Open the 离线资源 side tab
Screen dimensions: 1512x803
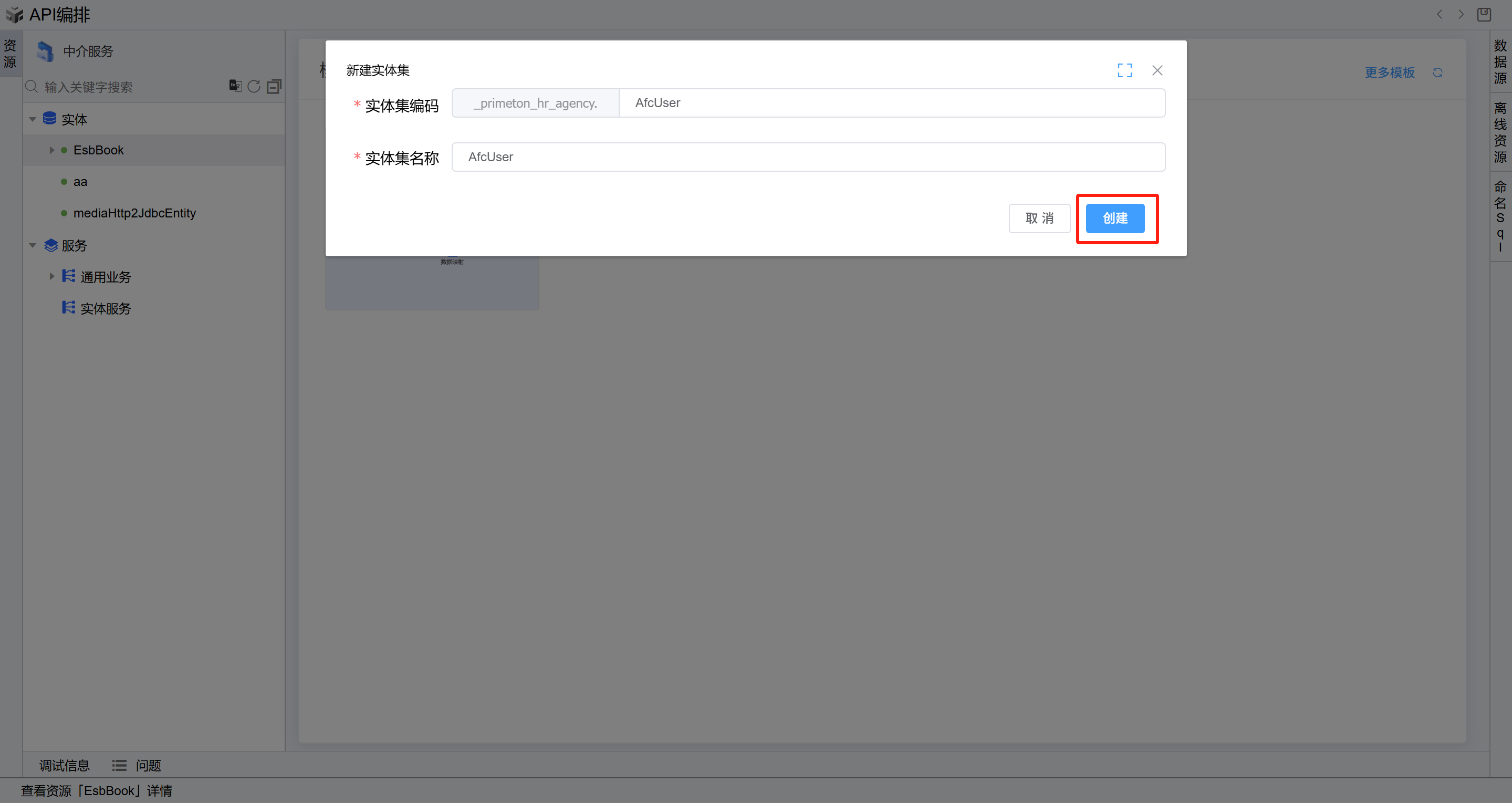pyautogui.click(x=1500, y=132)
